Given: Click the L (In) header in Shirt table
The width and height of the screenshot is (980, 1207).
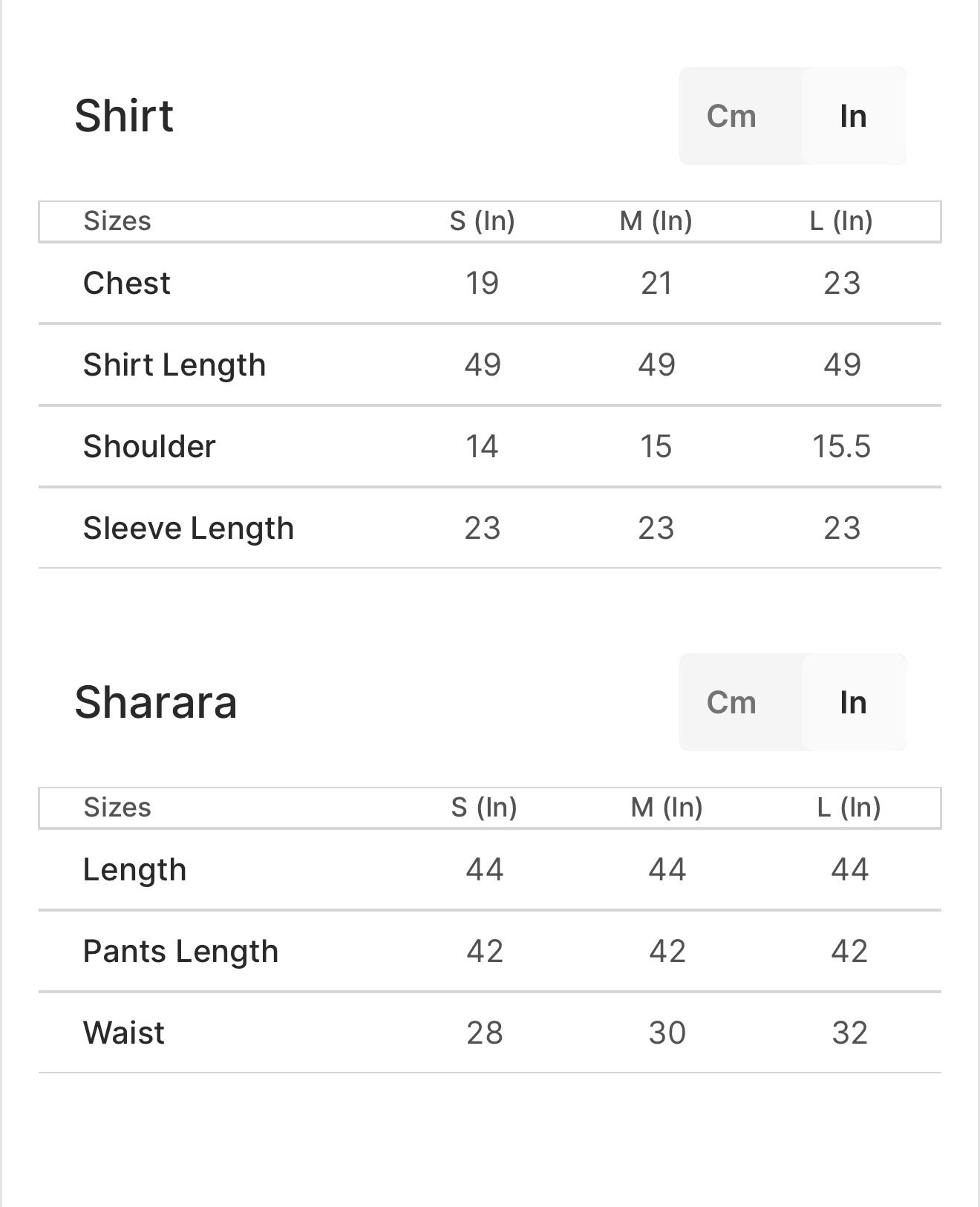Looking at the screenshot, I should [841, 221].
